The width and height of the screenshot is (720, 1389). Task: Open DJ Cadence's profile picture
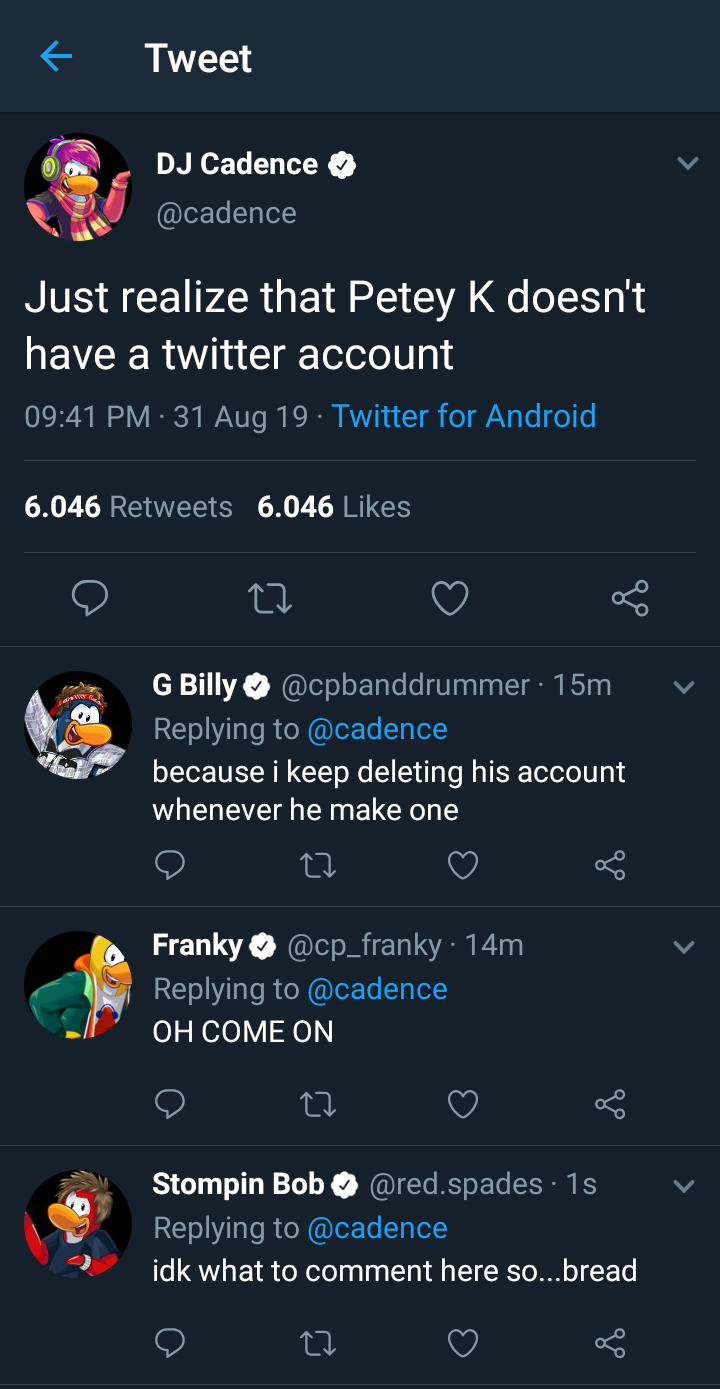click(78, 187)
